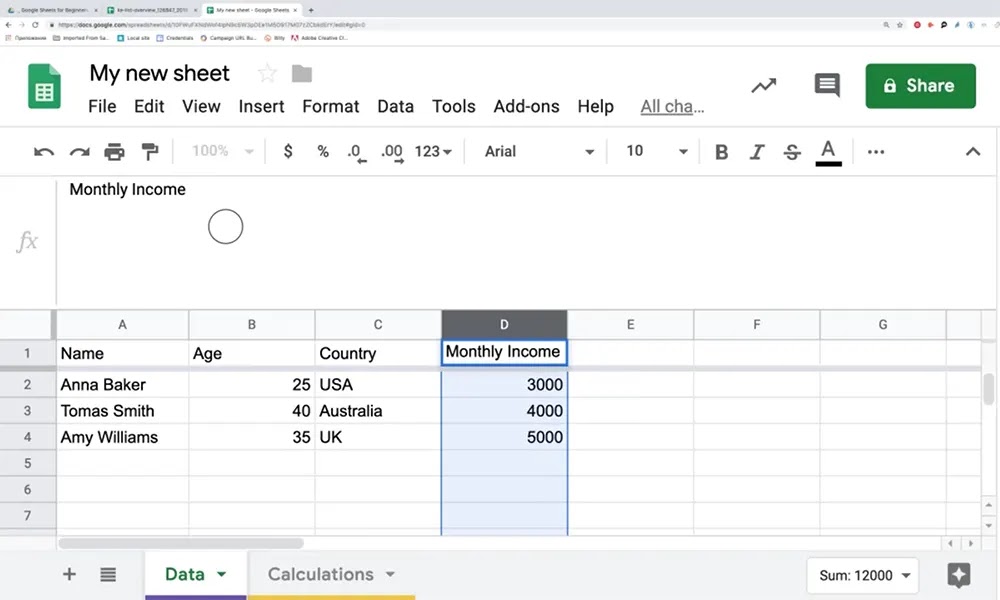This screenshot has height=600, width=1000.
Task: Click the Google Sheets home logo
Action: coord(44,86)
